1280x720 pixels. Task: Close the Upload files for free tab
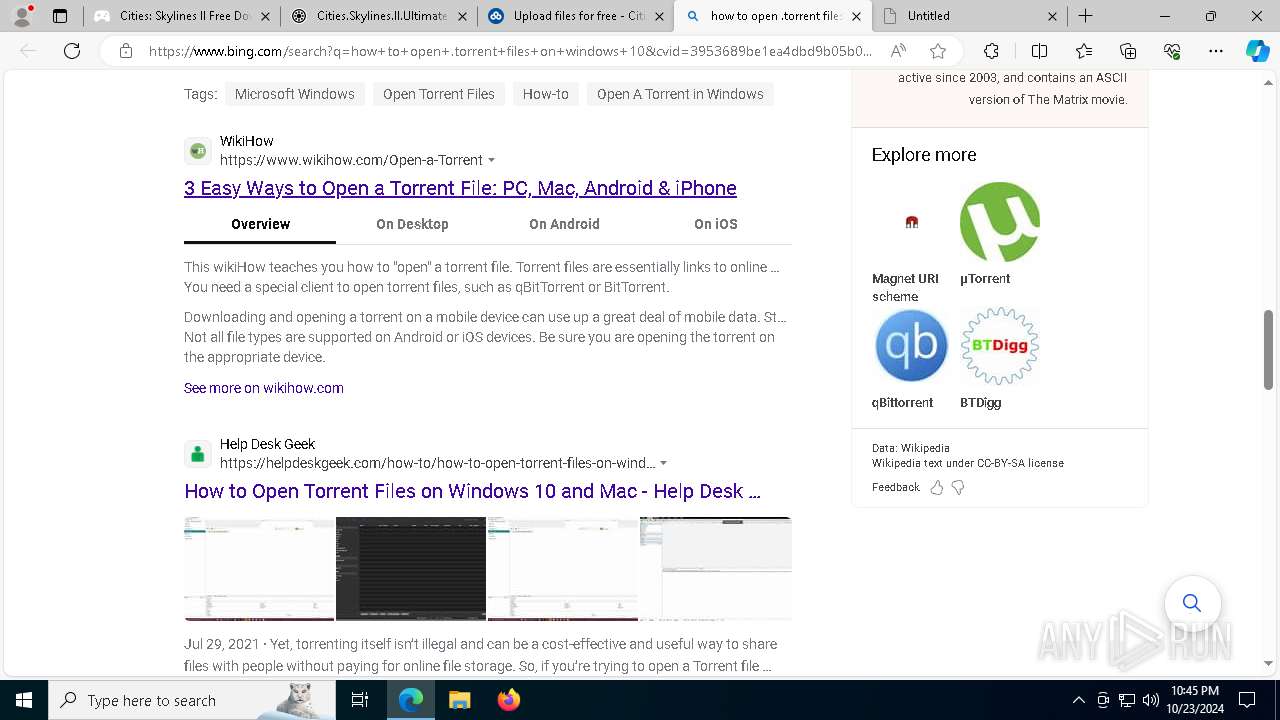(x=659, y=16)
